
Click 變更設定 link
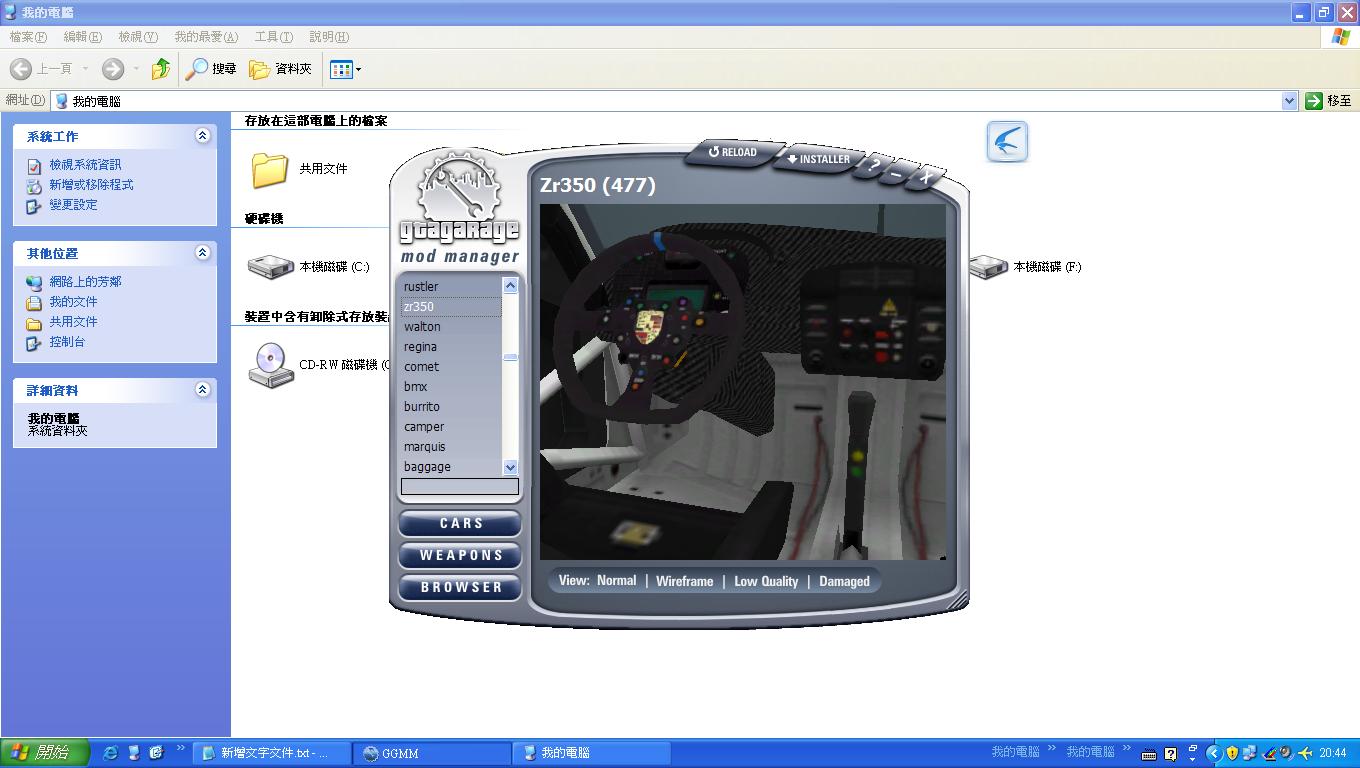coord(73,205)
